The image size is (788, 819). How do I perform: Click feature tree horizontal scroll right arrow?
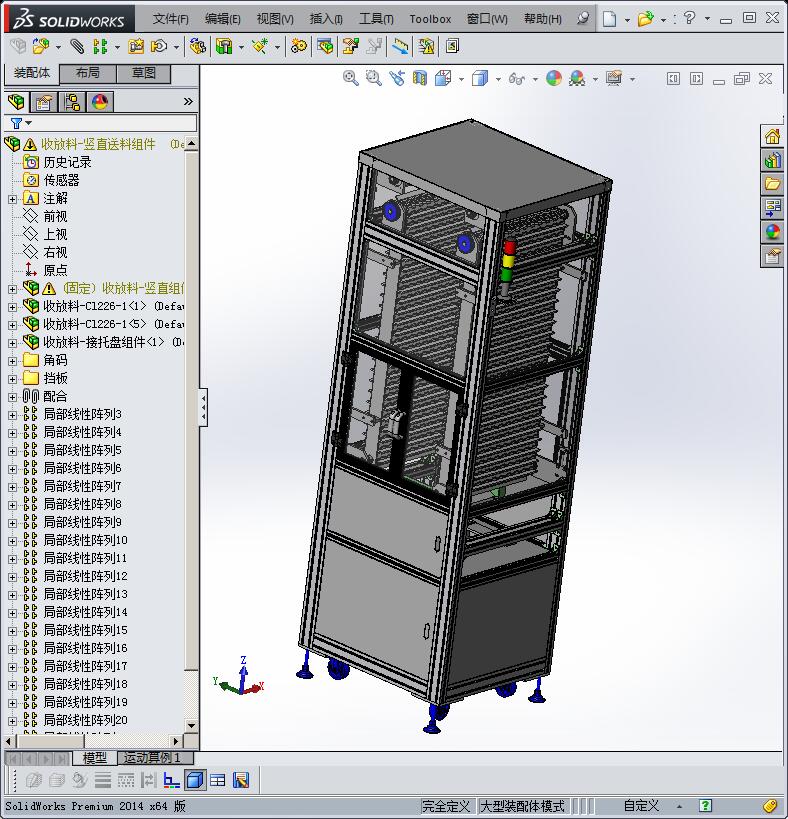(x=177, y=741)
